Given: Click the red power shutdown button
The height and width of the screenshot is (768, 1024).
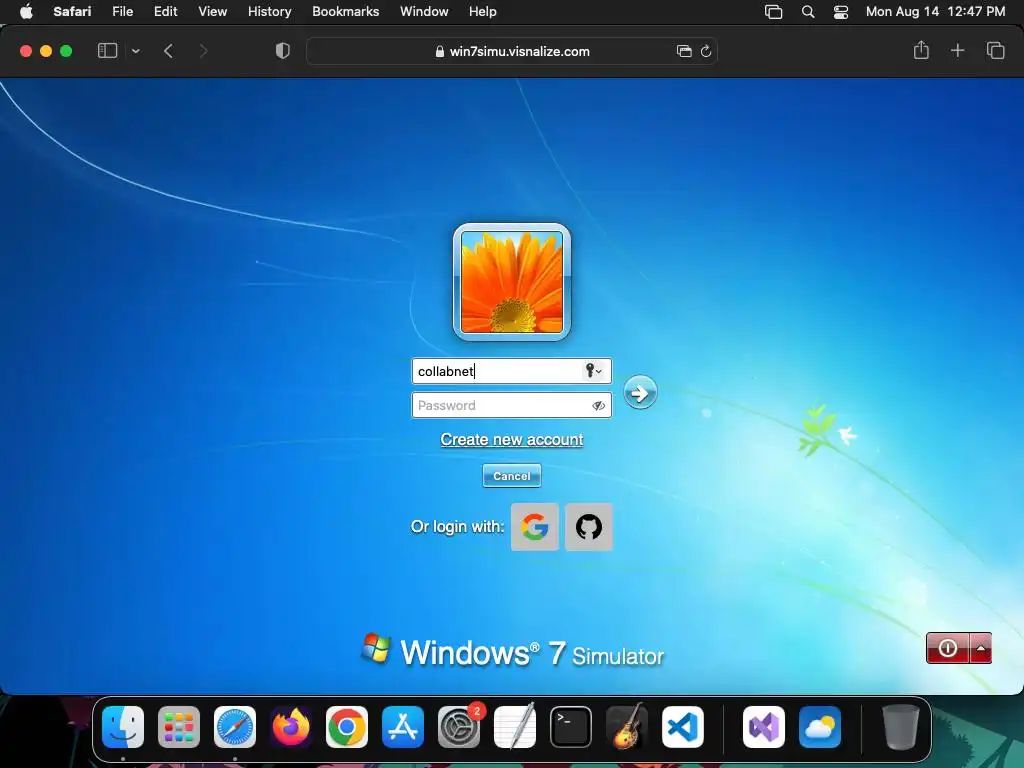Looking at the screenshot, I should 948,648.
